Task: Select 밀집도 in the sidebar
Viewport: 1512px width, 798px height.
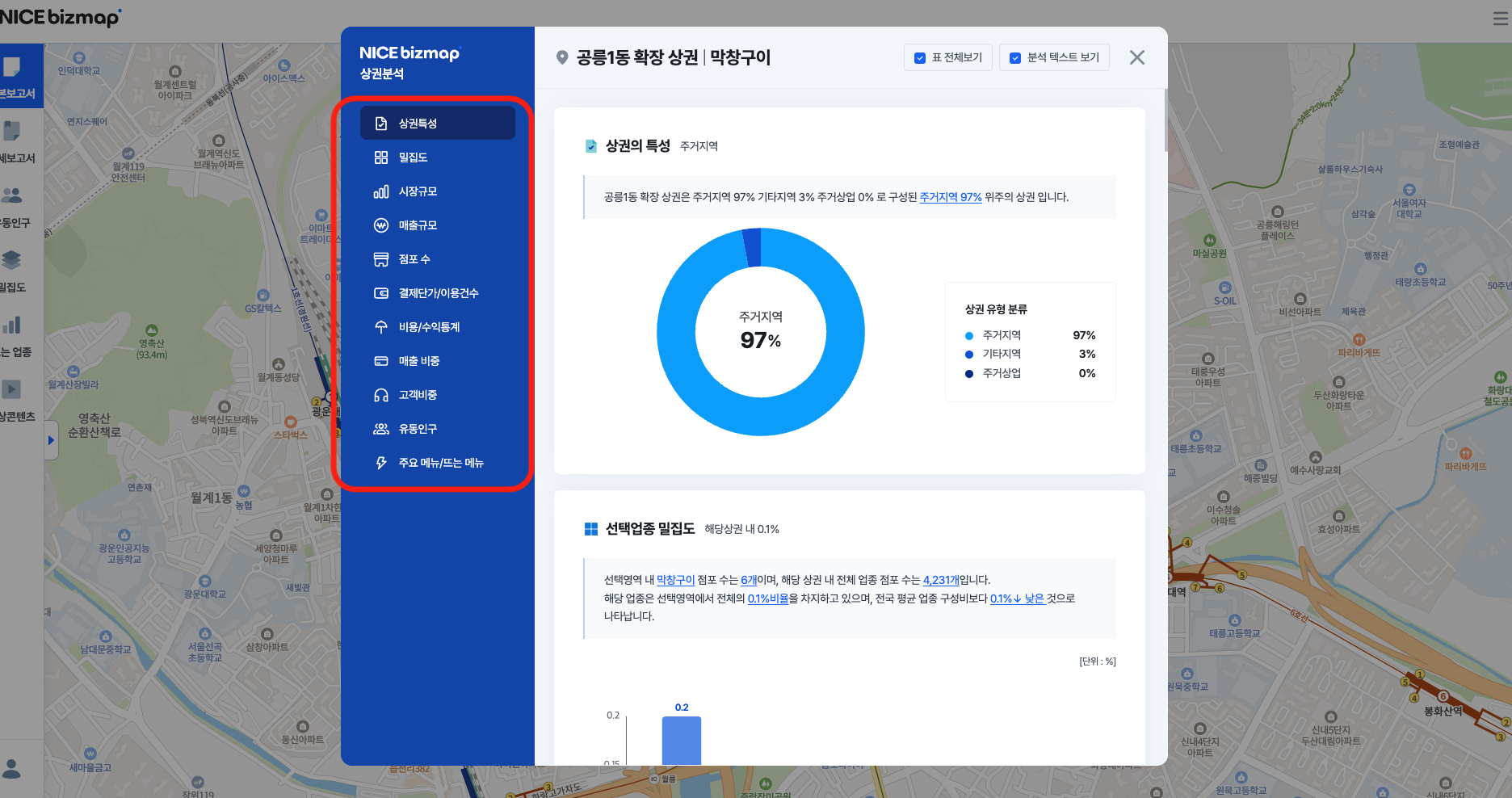Action: point(437,157)
